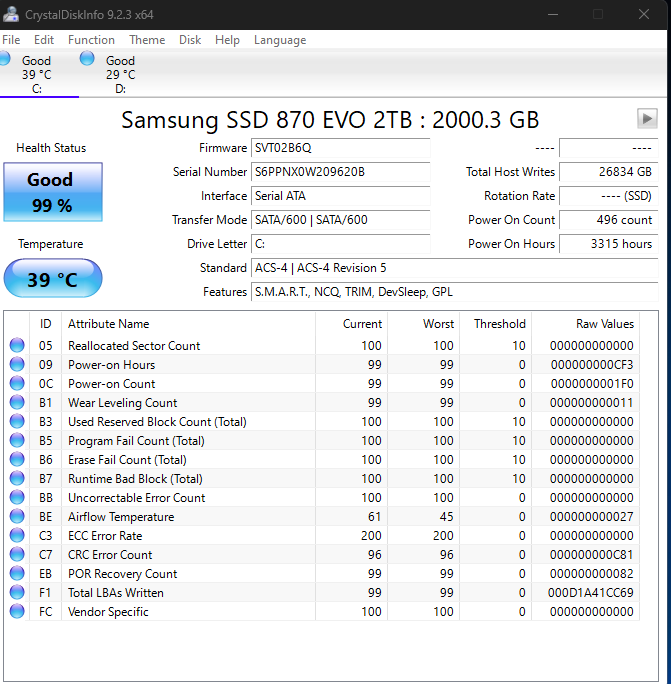Open the Help menu

(x=227, y=40)
